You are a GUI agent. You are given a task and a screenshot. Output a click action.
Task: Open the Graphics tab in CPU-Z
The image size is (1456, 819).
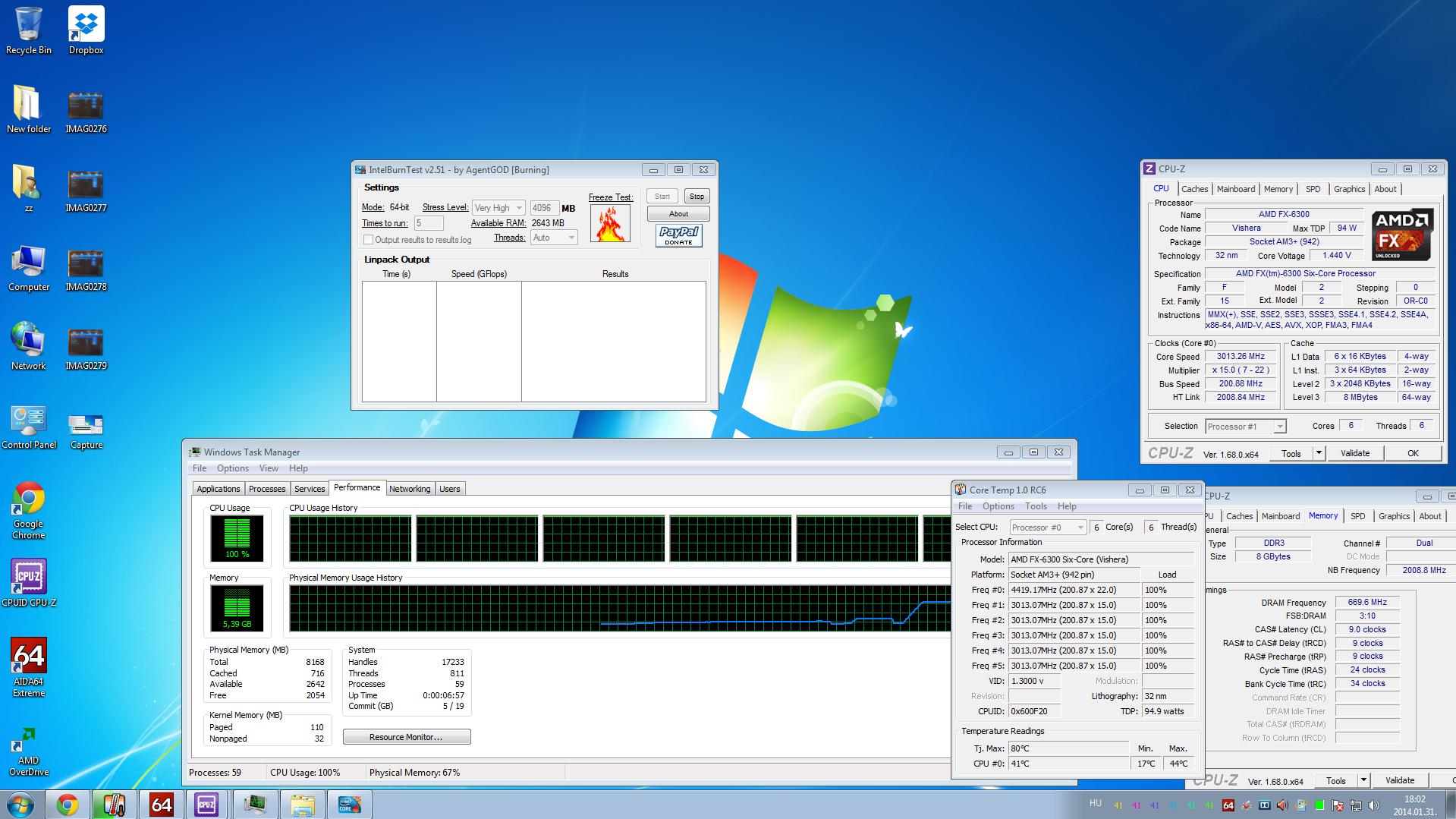click(x=1349, y=189)
